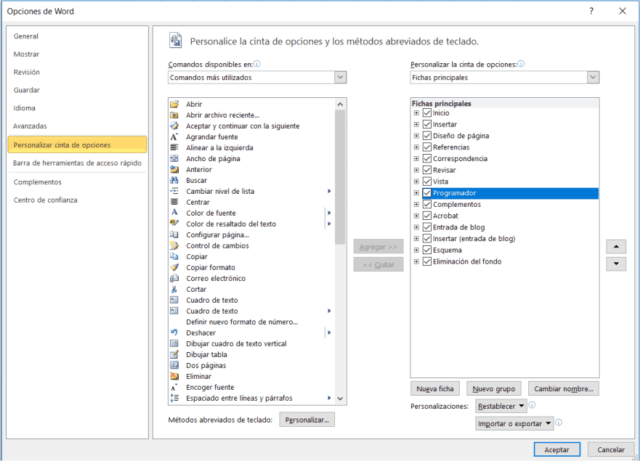This screenshot has height=461, width=640.
Task: Select the Buscar binoculars icon
Action: (x=175, y=180)
